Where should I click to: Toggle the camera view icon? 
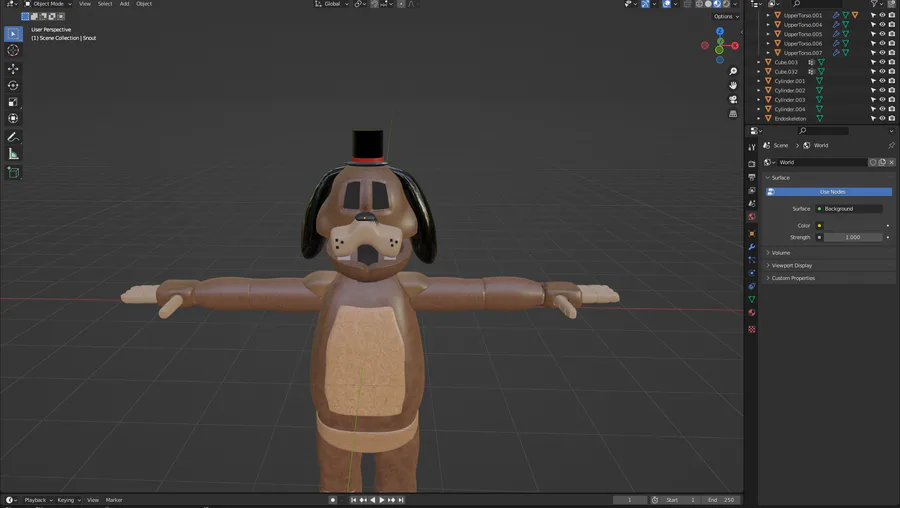(733, 99)
